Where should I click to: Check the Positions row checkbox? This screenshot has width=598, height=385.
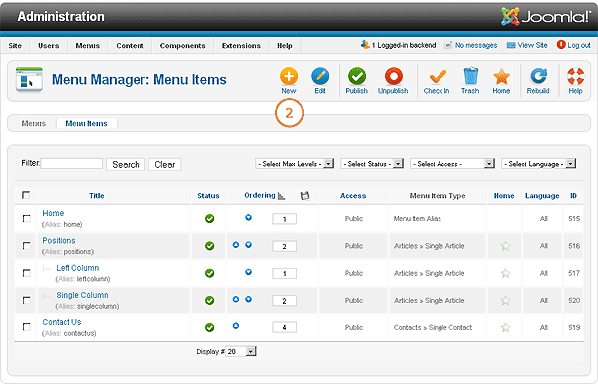pos(26,246)
